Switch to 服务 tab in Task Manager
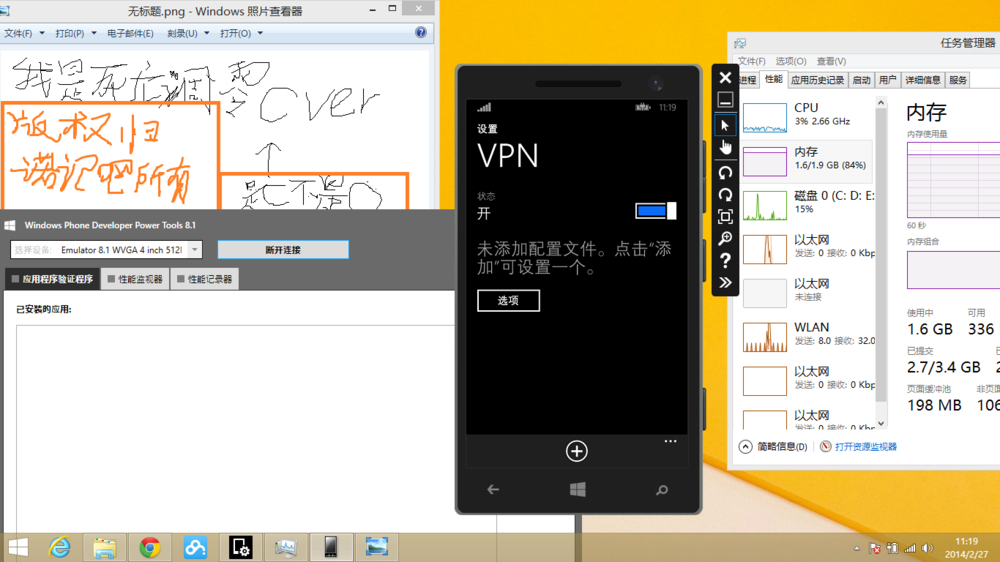 pos(958,80)
